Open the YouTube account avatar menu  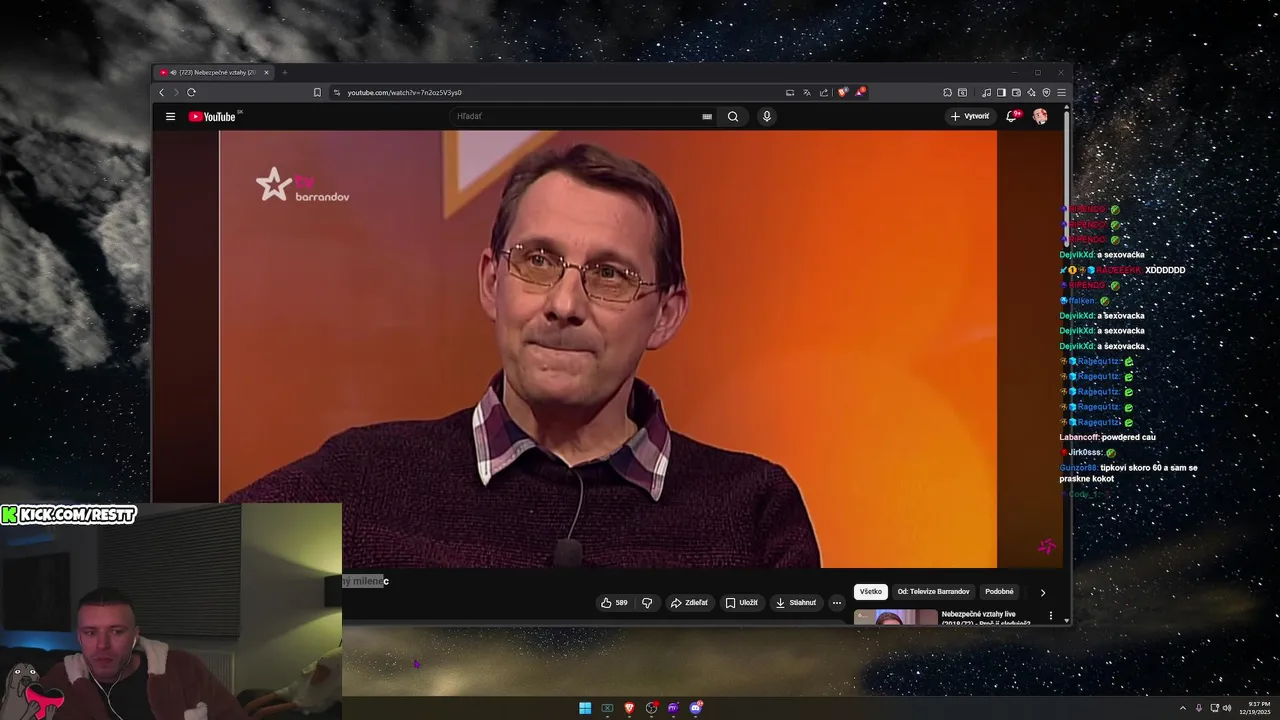point(1040,116)
